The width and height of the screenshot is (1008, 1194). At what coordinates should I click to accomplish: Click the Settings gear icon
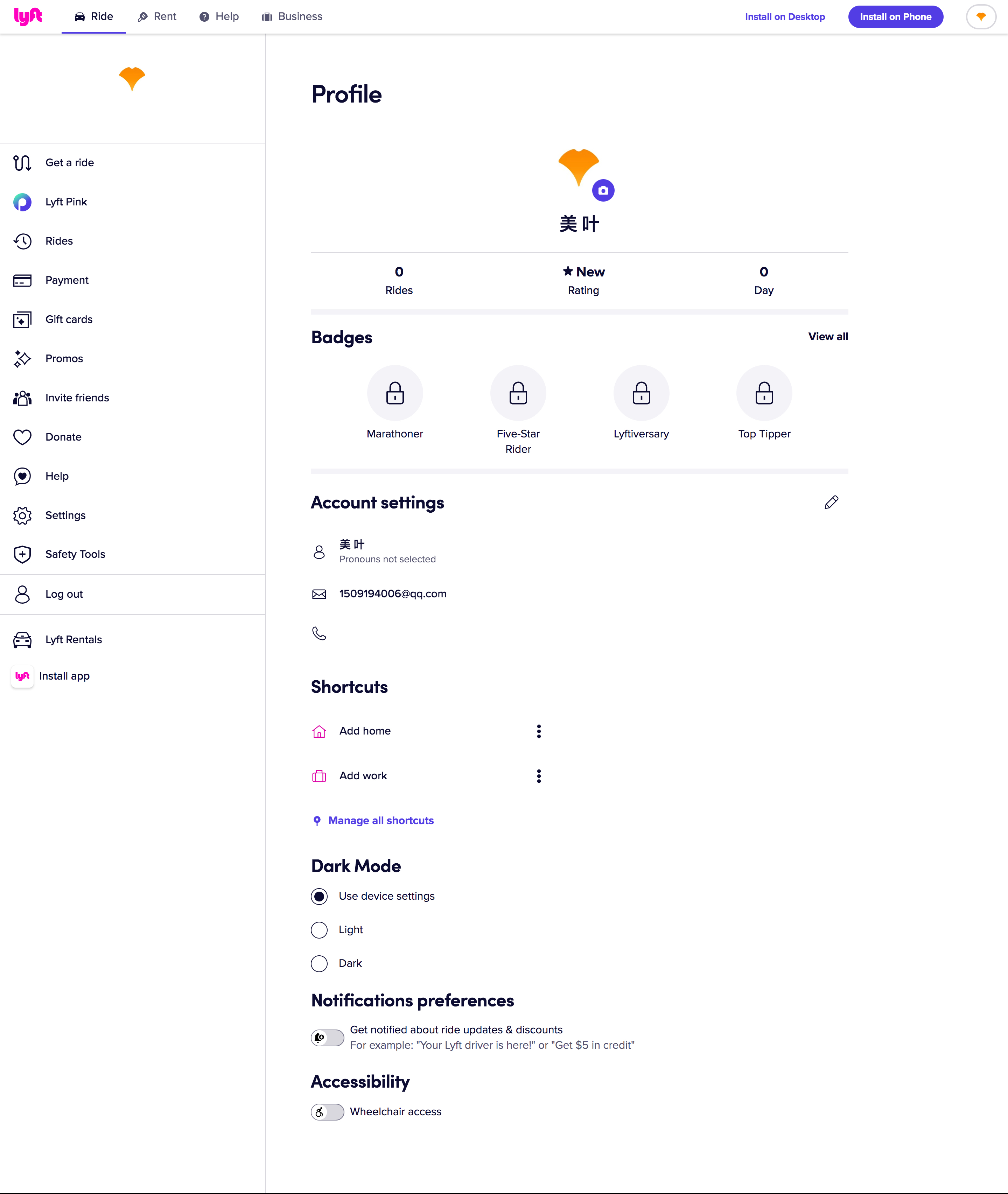tap(22, 515)
